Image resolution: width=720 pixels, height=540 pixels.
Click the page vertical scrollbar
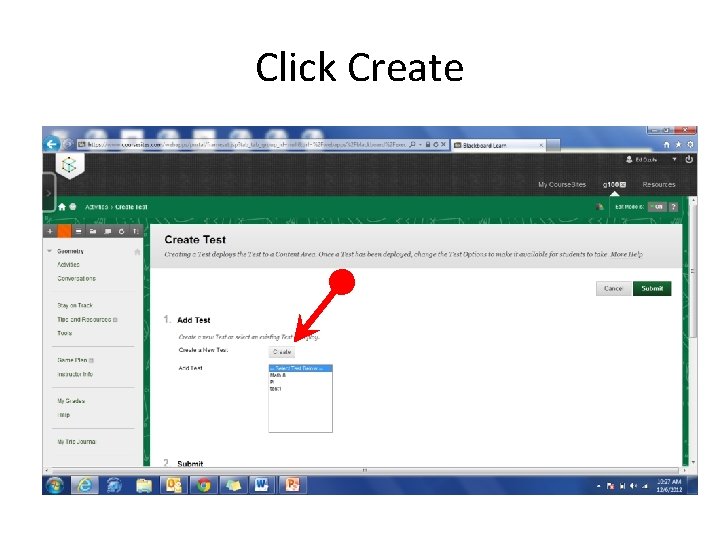693,269
